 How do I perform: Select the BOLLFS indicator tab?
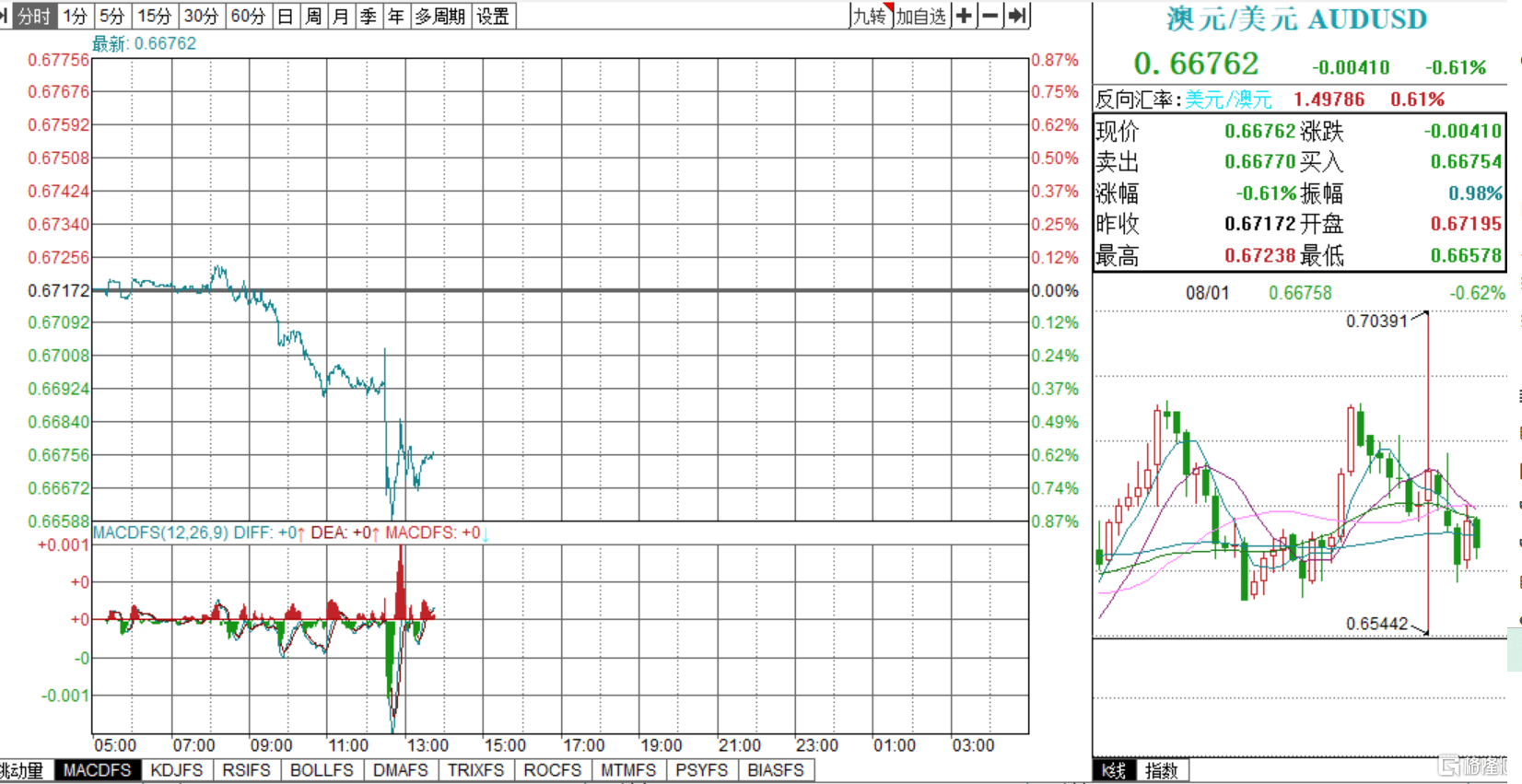[x=322, y=770]
